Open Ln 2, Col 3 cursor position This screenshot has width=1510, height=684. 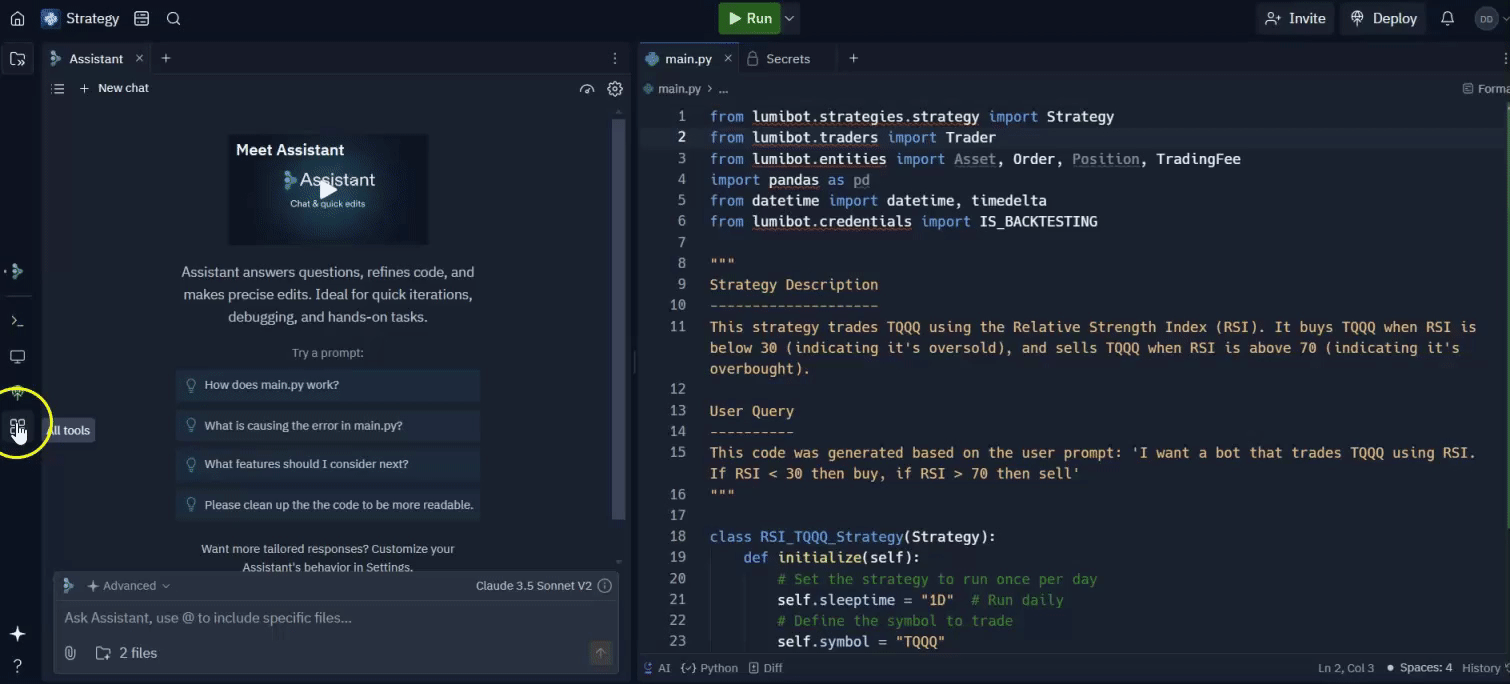click(1346, 668)
